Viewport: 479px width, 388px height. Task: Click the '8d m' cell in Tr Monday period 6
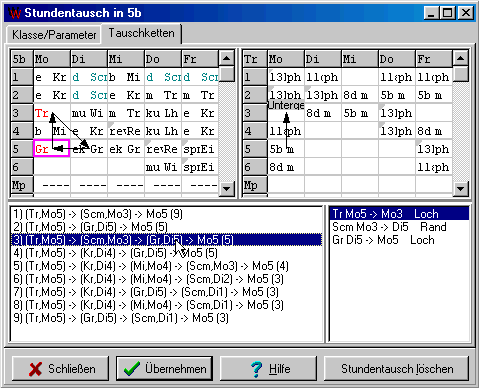[286, 167]
